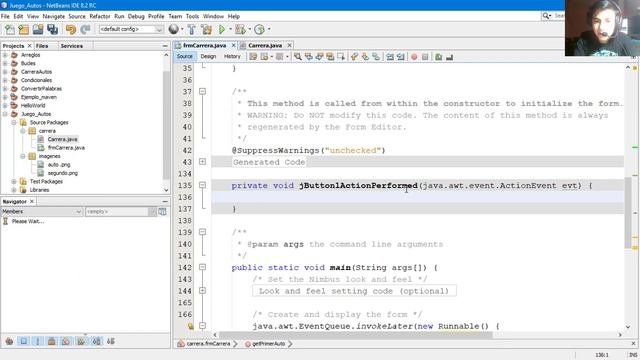
Task: Select frmCarrera.java in project tree
Action: (x=66, y=148)
